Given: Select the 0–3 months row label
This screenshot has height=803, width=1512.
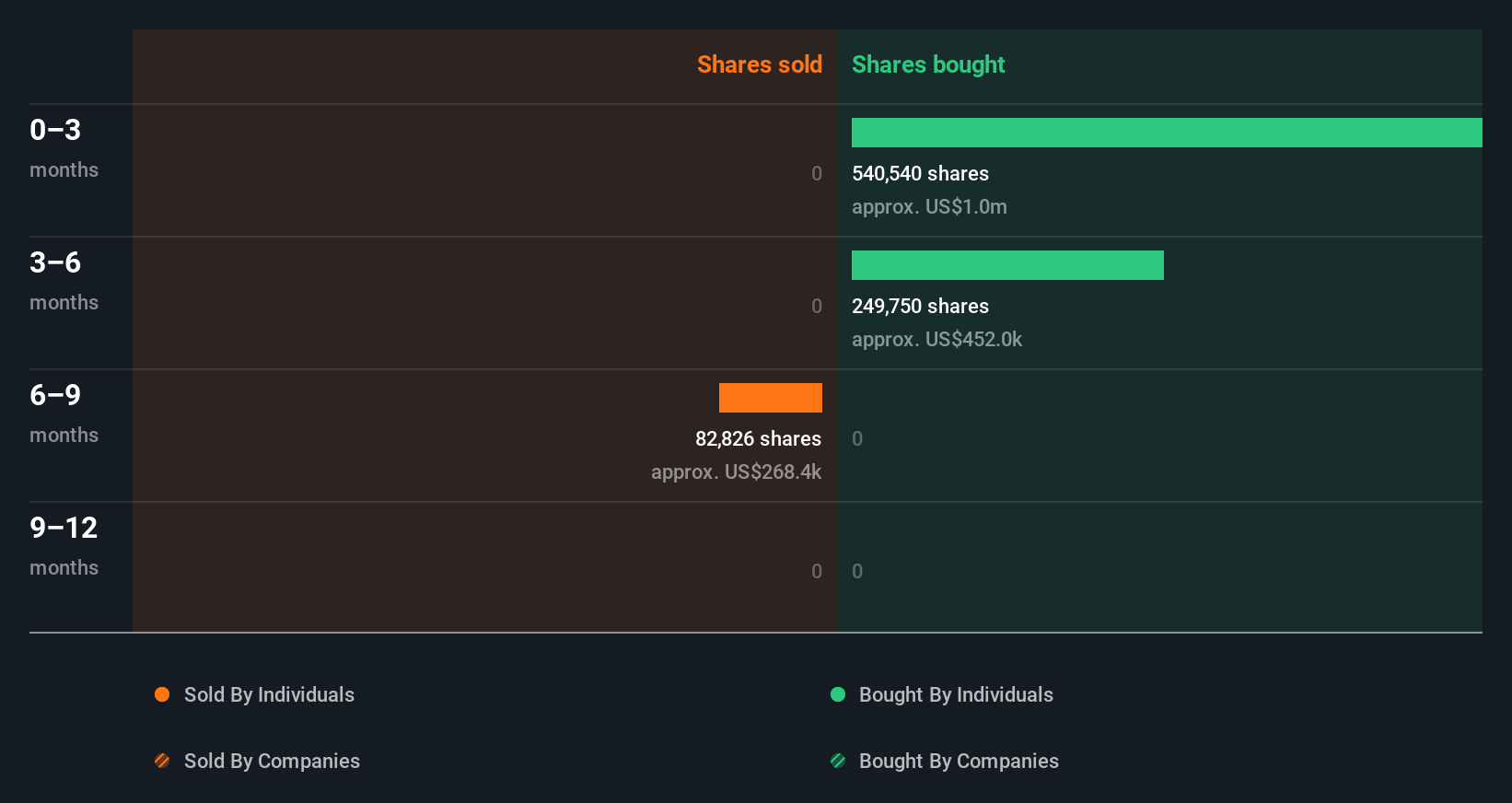Looking at the screenshot, I should point(64,147).
